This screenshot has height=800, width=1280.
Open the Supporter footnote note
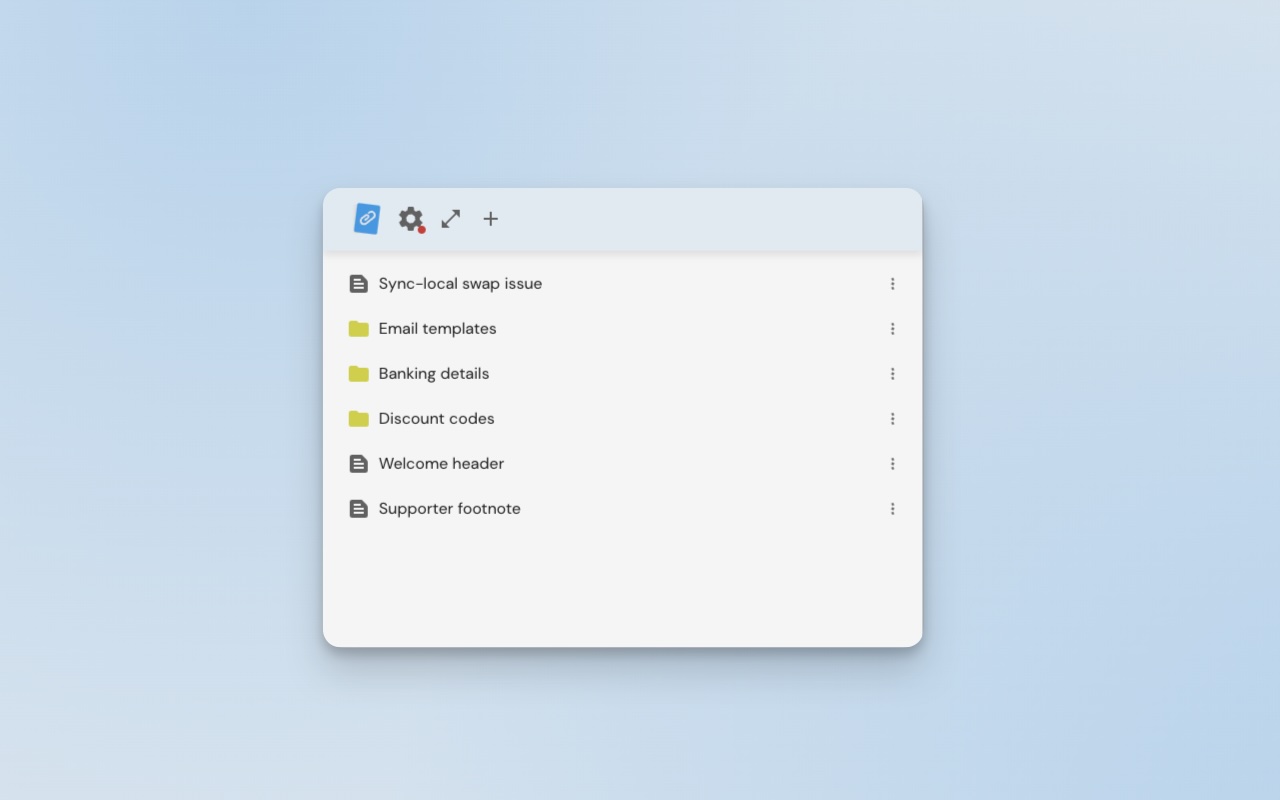(449, 508)
